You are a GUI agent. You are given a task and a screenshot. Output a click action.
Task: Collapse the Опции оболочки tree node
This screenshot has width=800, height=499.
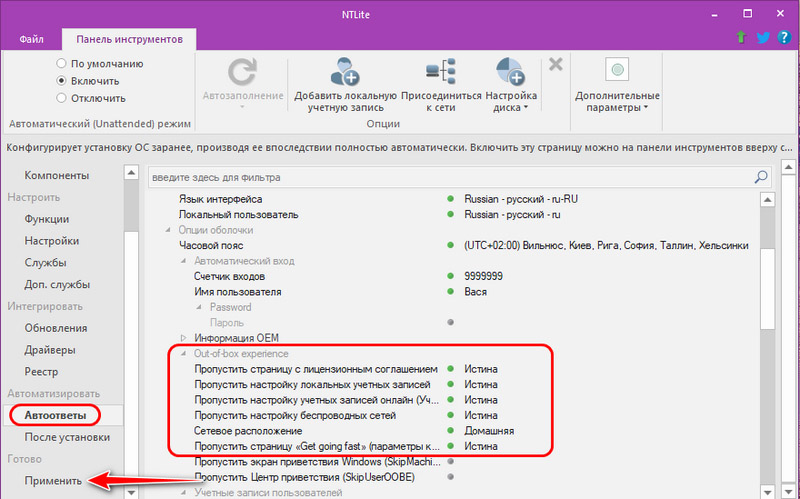pos(168,230)
